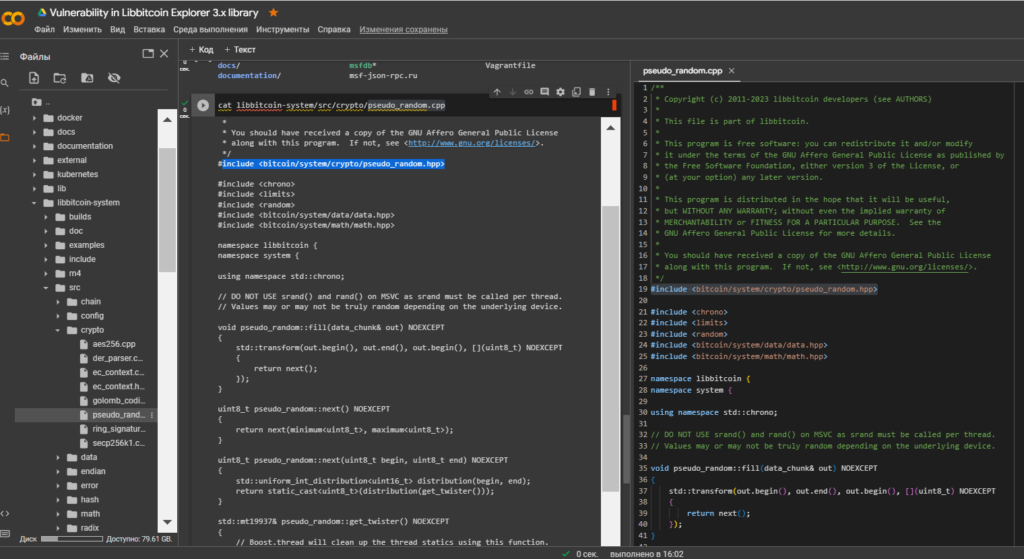Viewport: 1024px width, 559px height.
Task: Close the pseudo_random.cpp editor tab
Action: [x=731, y=71]
